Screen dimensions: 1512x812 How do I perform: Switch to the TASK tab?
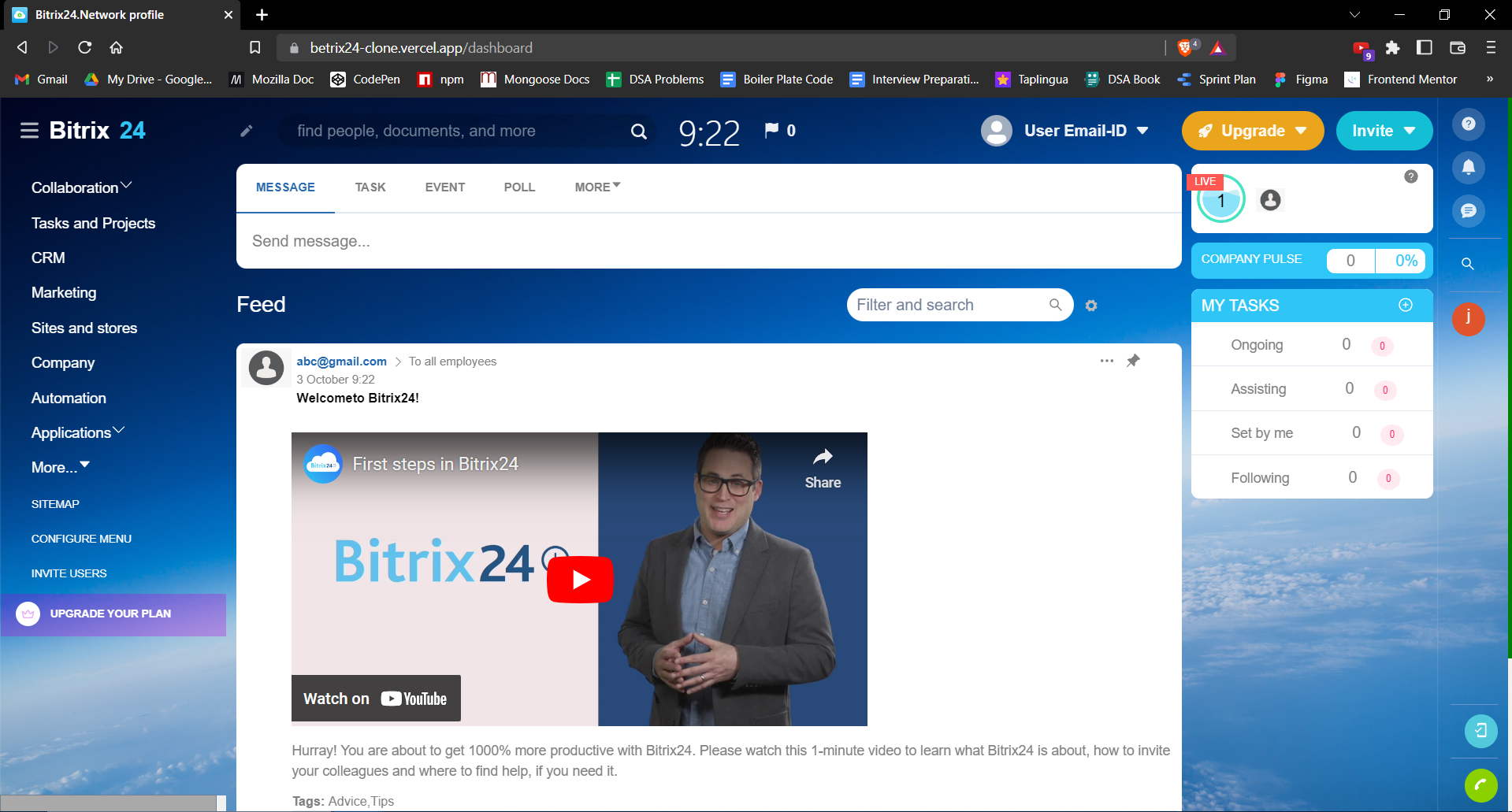[x=370, y=187]
